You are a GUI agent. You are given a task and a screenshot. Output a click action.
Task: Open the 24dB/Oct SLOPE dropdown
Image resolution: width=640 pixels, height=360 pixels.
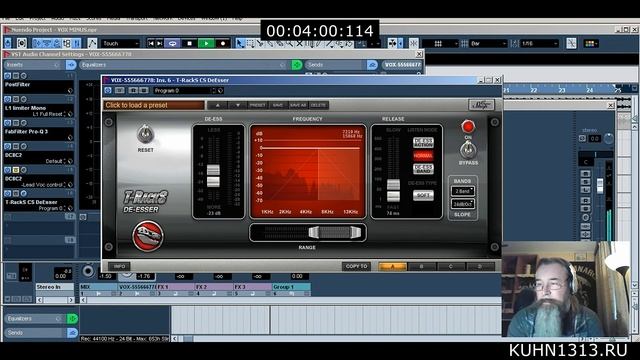pos(462,203)
